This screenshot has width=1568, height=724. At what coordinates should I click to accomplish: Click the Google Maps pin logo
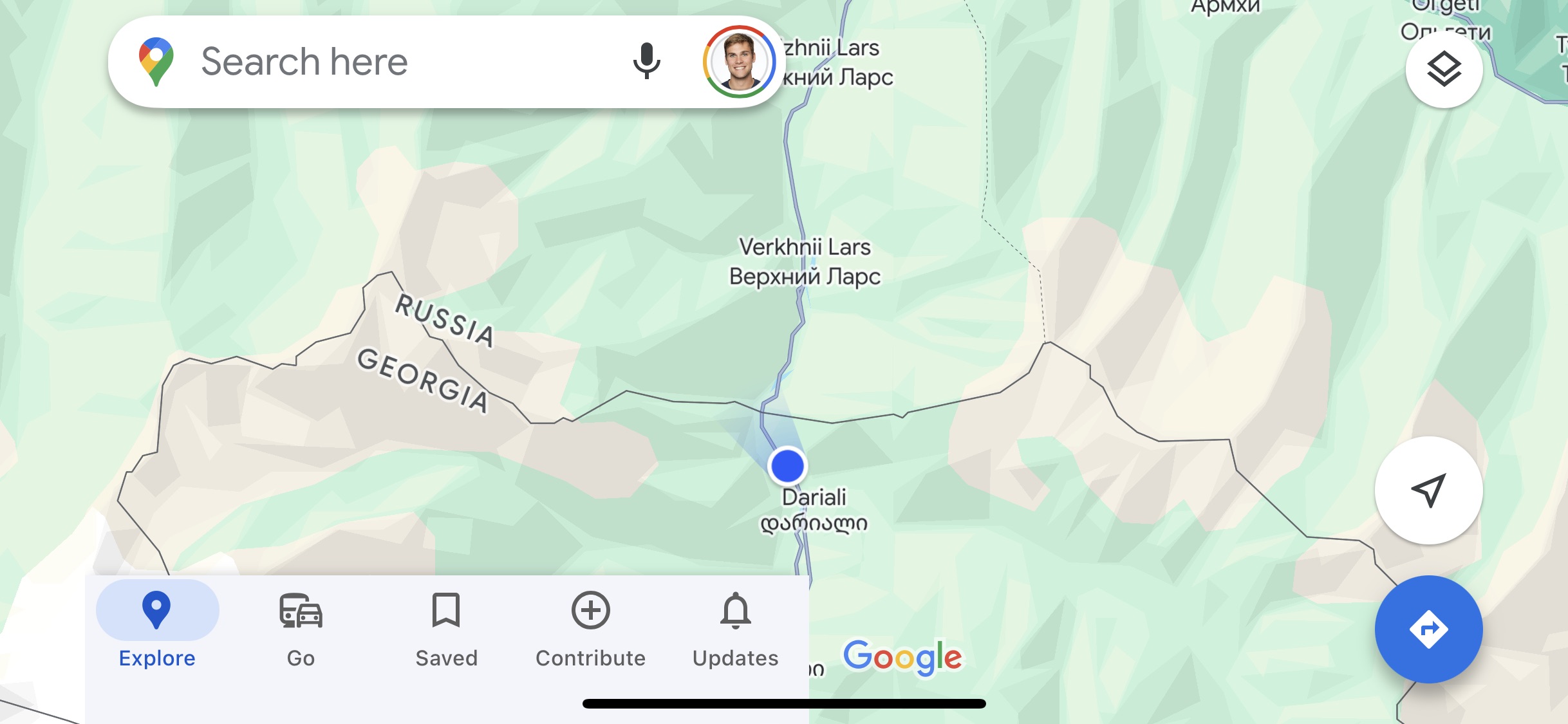pos(156,62)
